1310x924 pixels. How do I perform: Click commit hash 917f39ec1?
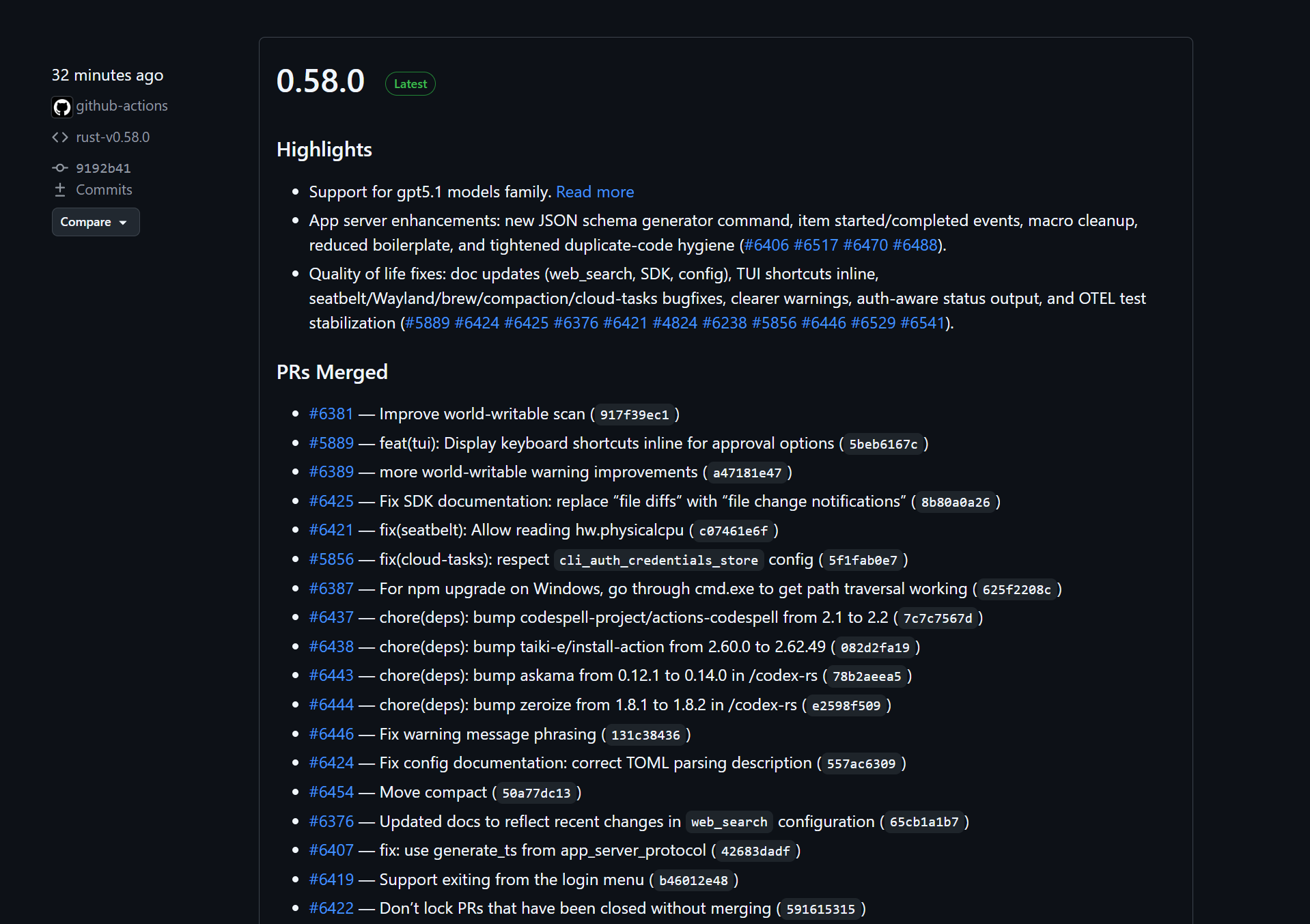coord(635,415)
